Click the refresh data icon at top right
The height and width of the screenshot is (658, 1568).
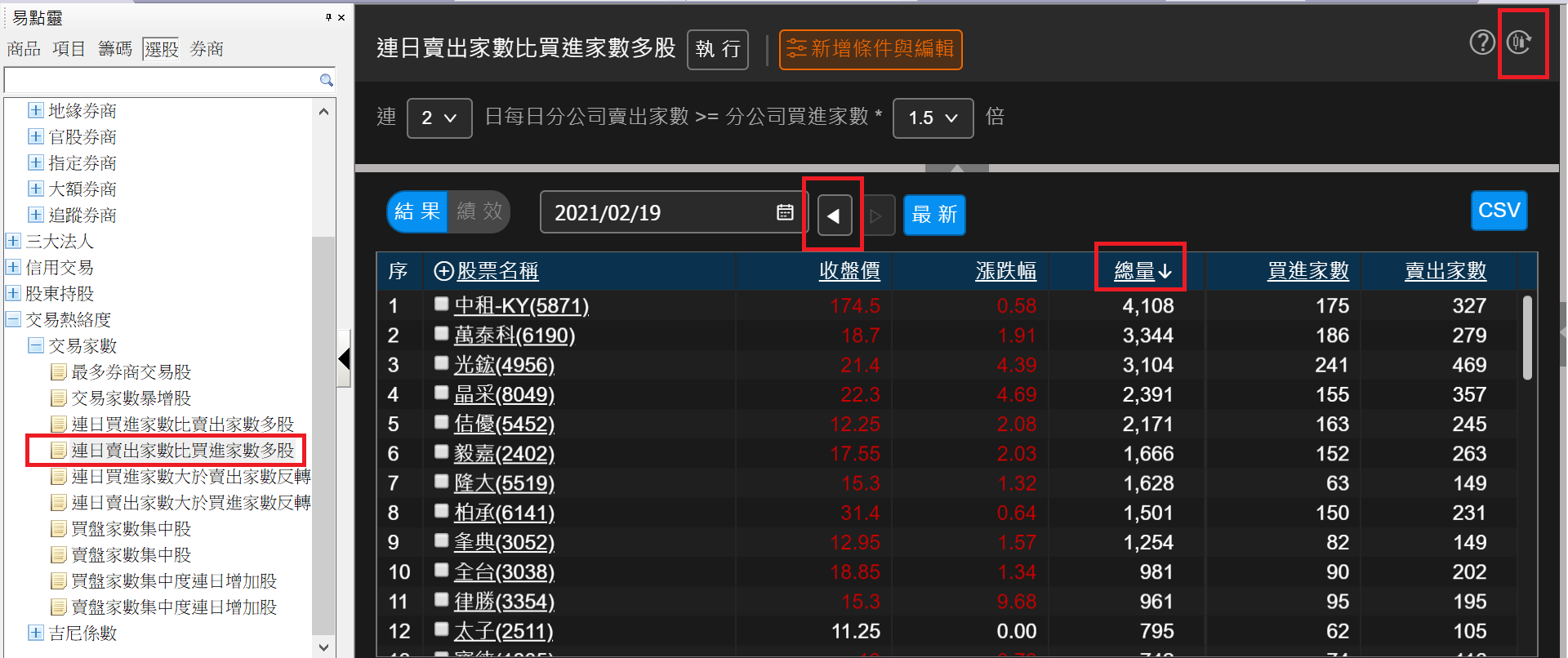tap(1520, 42)
